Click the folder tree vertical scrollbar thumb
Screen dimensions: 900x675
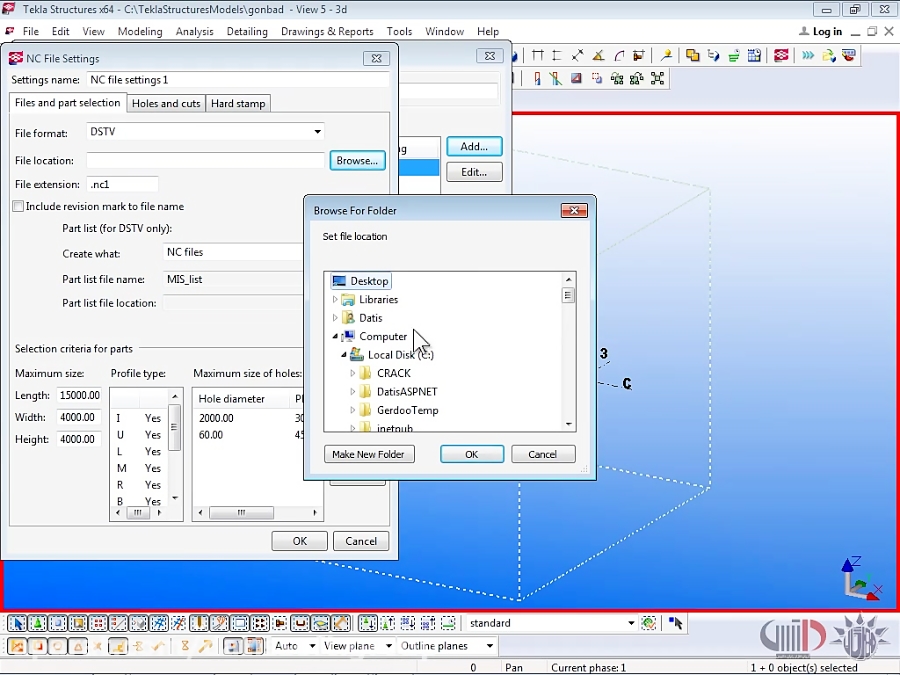pyautogui.click(x=568, y=295)
